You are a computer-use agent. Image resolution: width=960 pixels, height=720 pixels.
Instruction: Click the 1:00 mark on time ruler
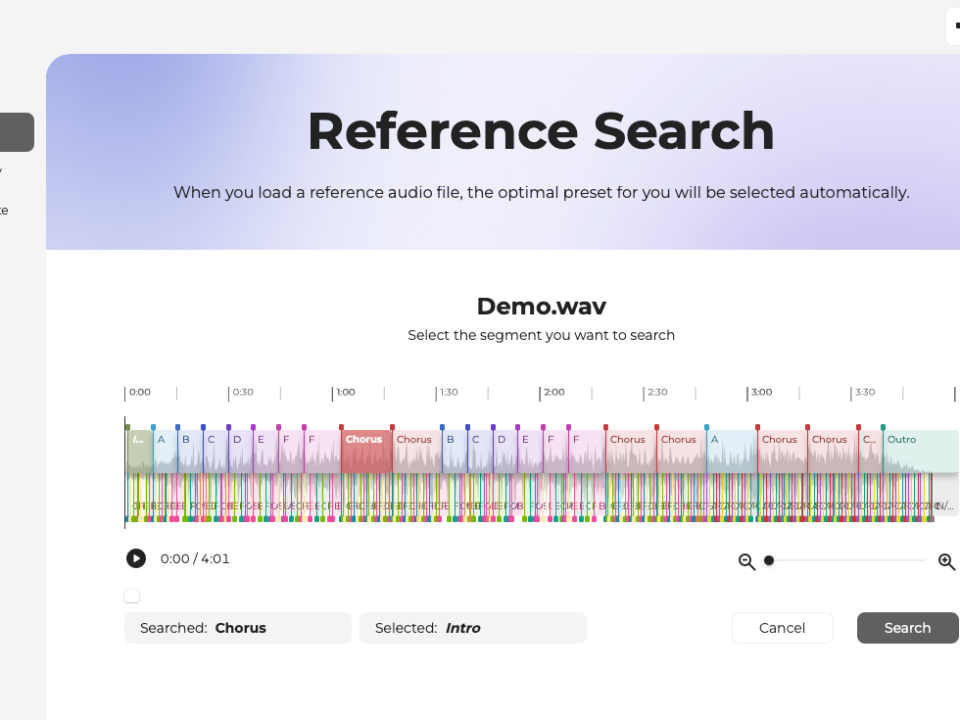345,392
